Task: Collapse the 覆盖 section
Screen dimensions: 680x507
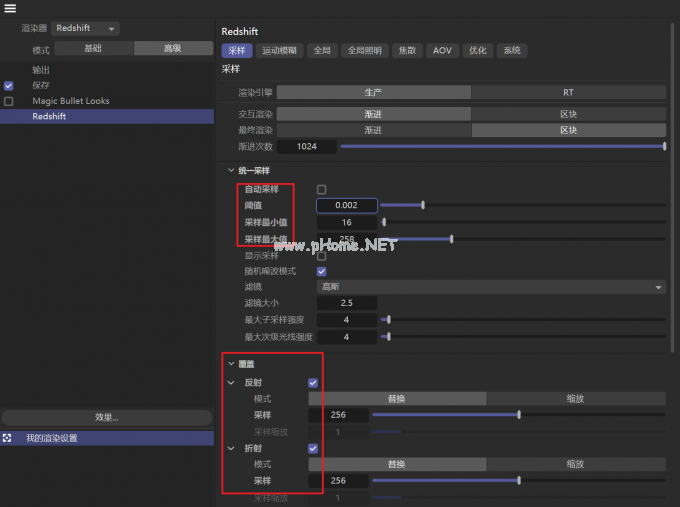Action: pyautogui.click(x=231, y=364)
